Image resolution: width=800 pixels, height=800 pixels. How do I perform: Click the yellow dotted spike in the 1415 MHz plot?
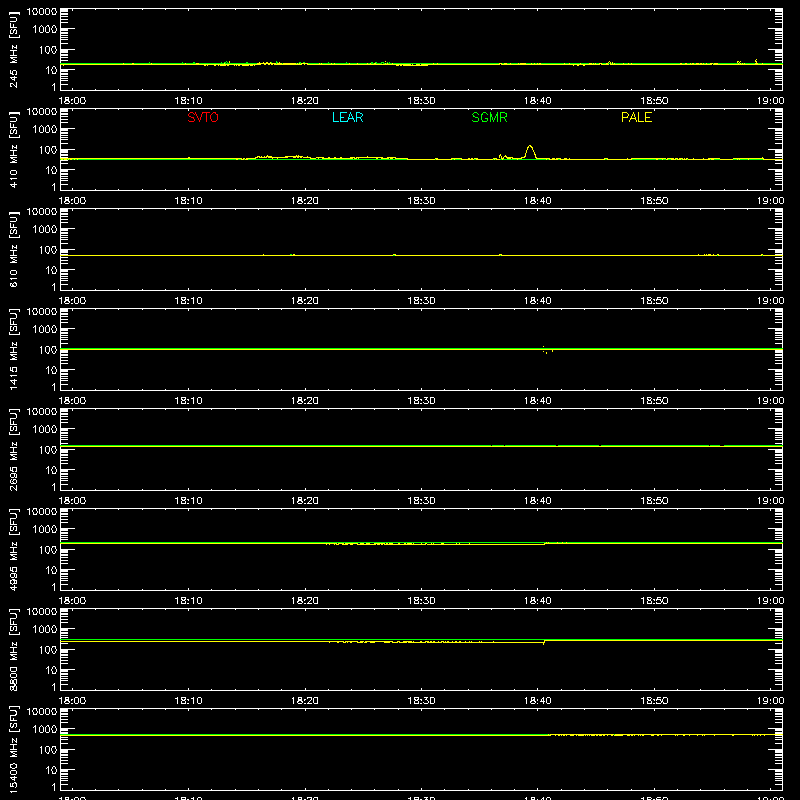547,350
